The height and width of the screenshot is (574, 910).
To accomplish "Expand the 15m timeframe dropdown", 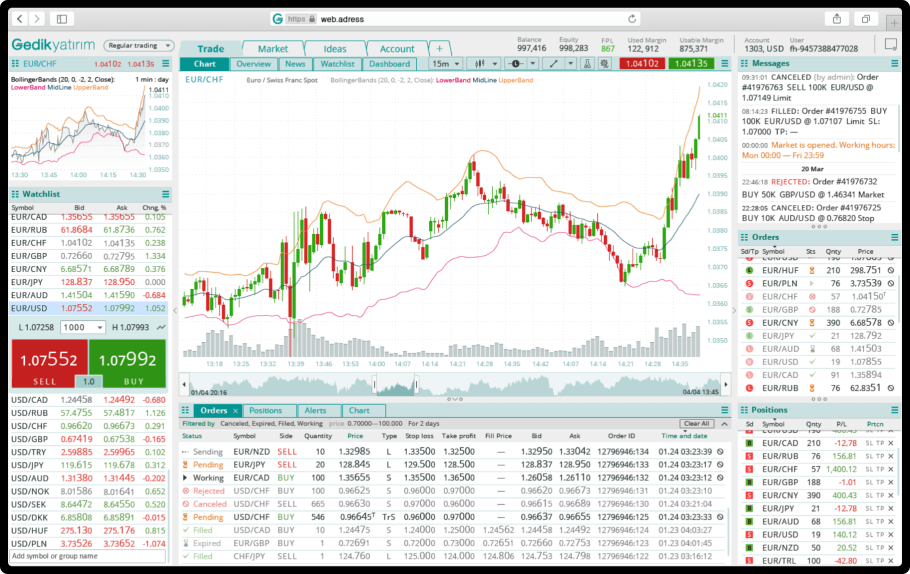I will [444, 64].
